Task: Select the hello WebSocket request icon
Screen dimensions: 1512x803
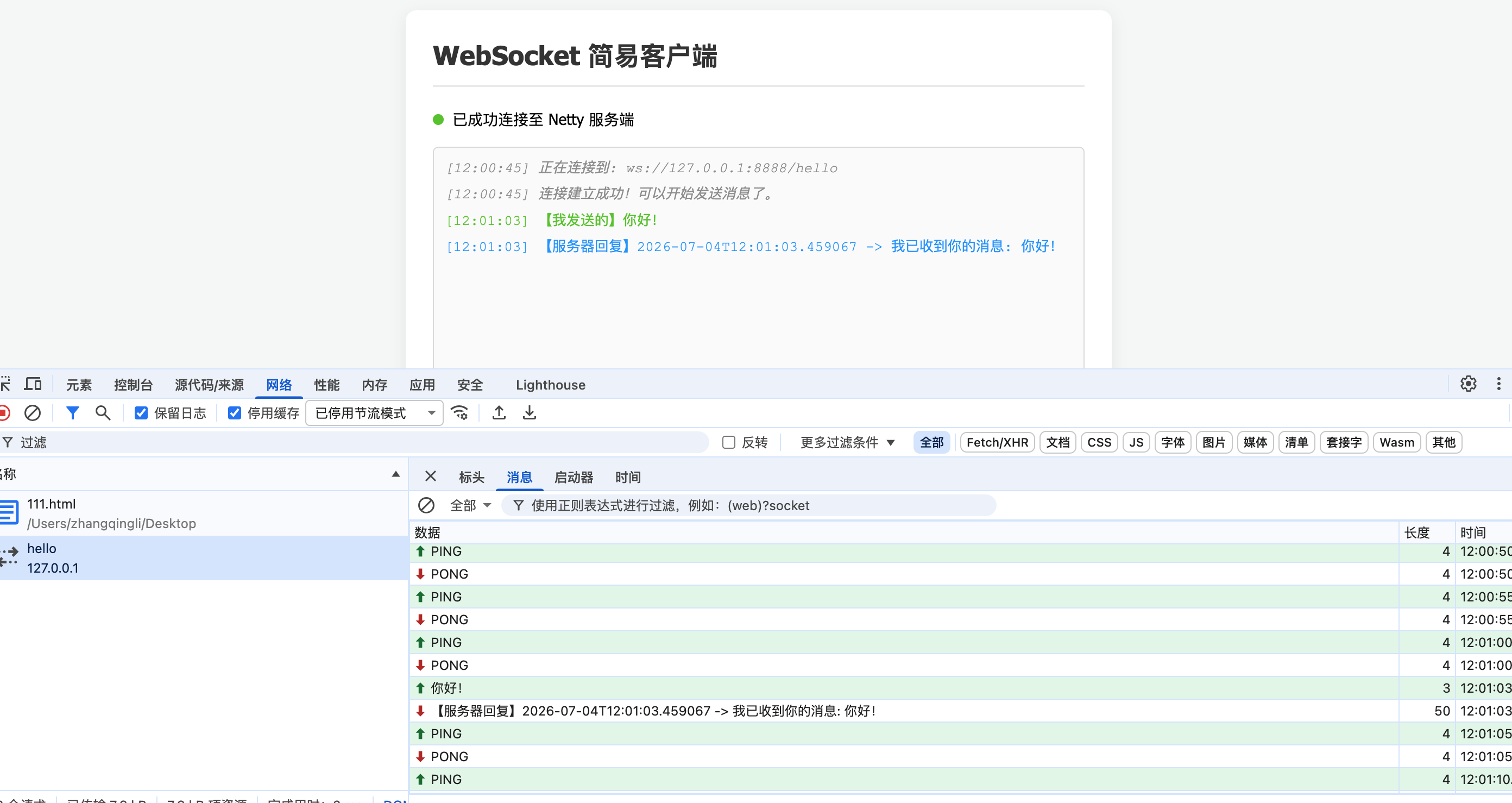Action: pos(9,556)
